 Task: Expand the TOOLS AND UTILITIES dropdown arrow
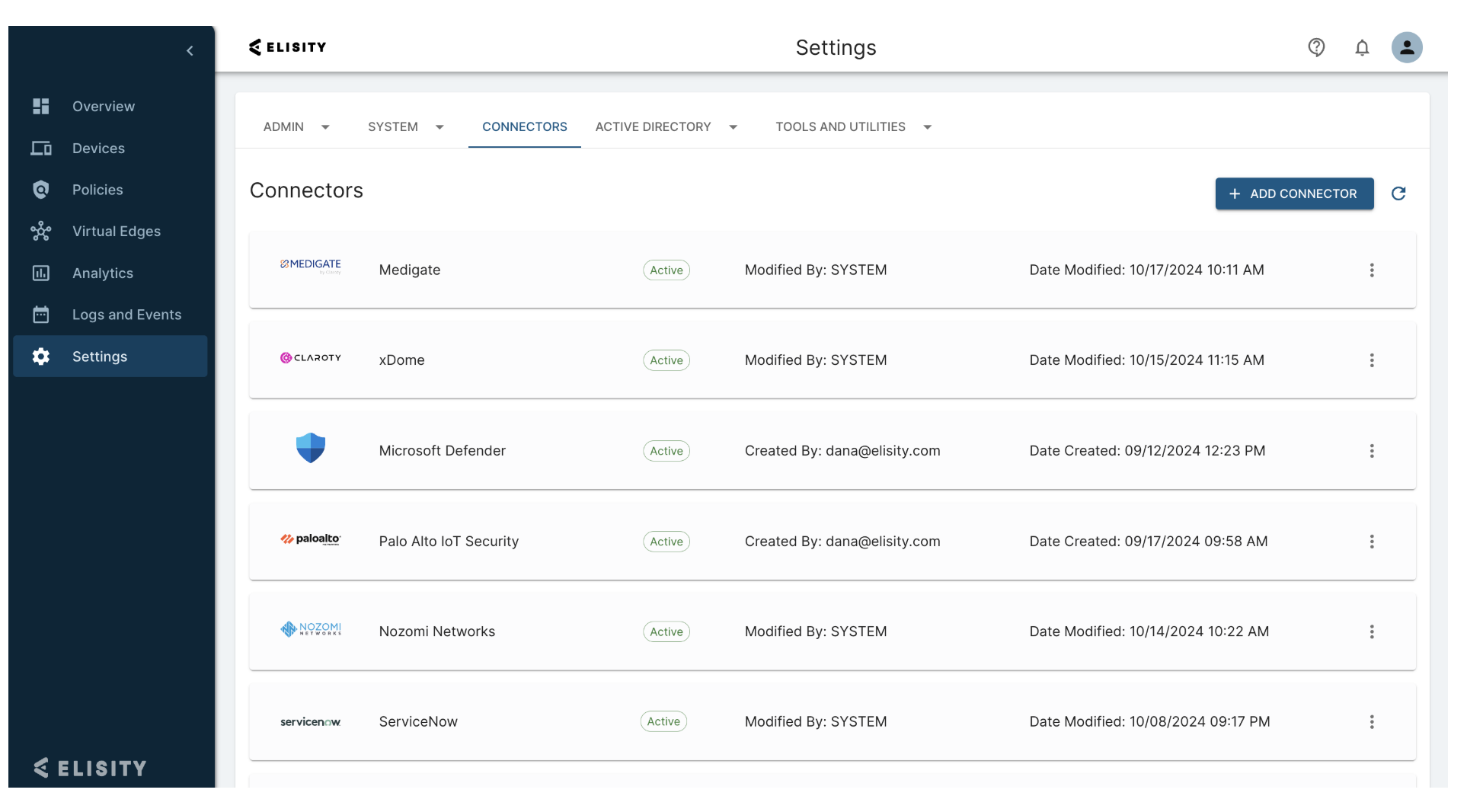(x=927, y=127)
